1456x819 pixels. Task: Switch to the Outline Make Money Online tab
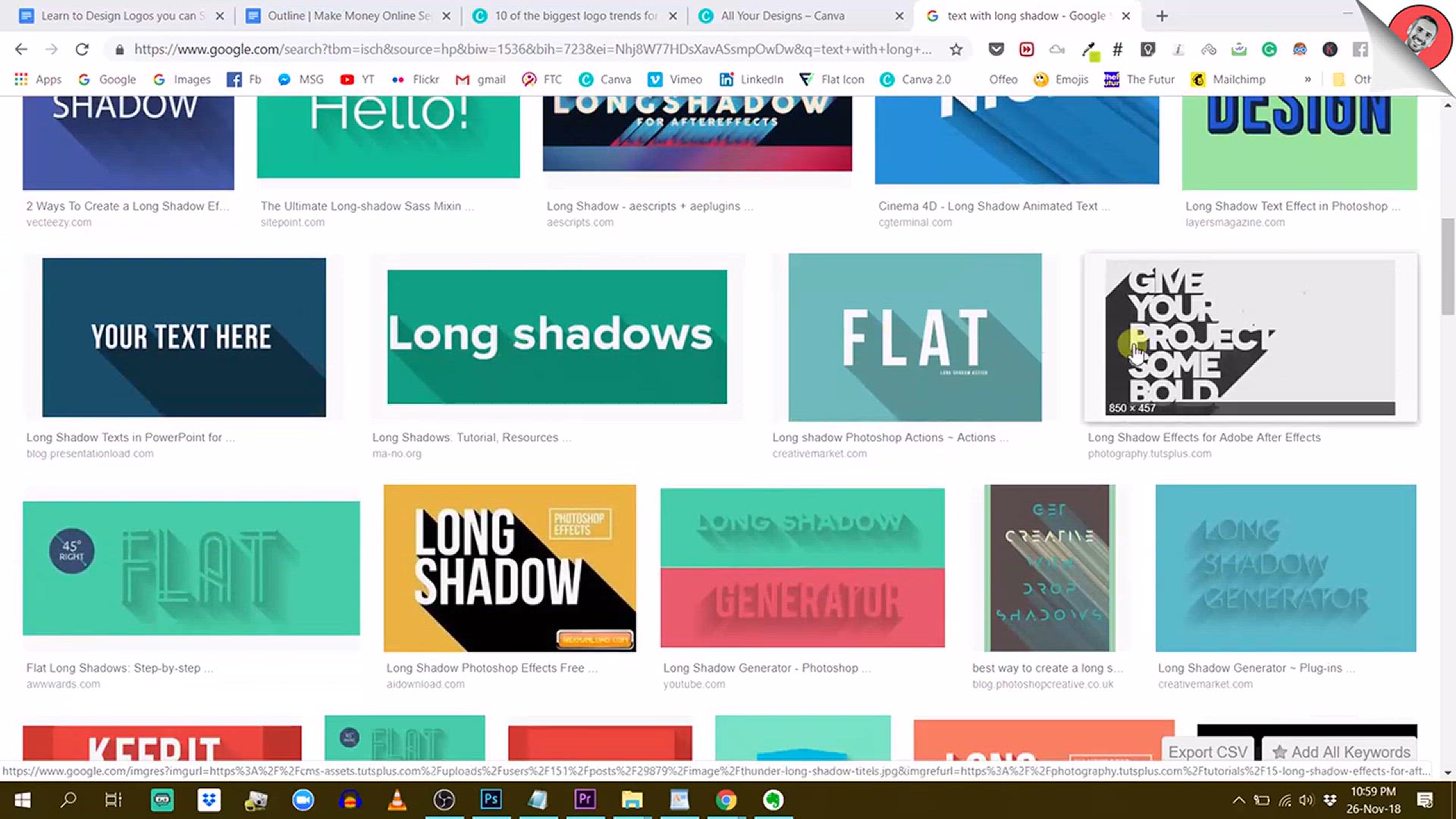(x=349, y=16)
